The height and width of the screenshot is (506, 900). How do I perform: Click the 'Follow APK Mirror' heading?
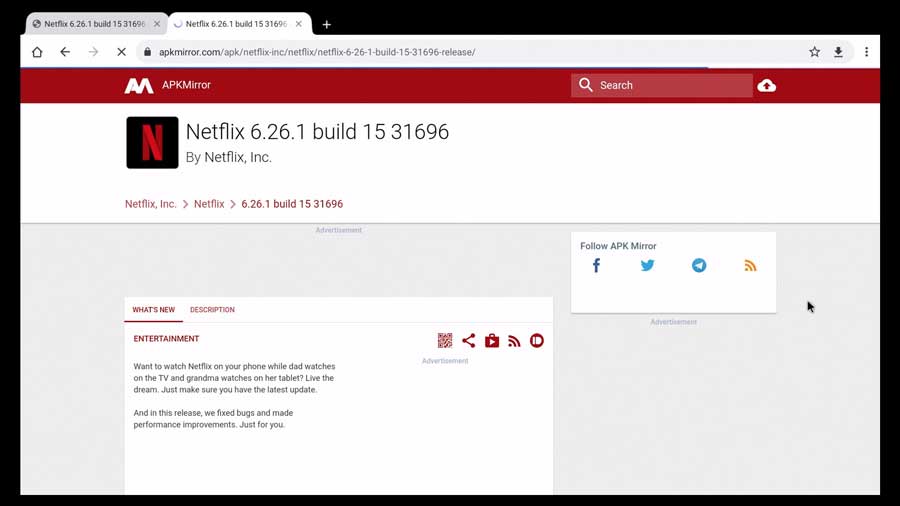618,246
